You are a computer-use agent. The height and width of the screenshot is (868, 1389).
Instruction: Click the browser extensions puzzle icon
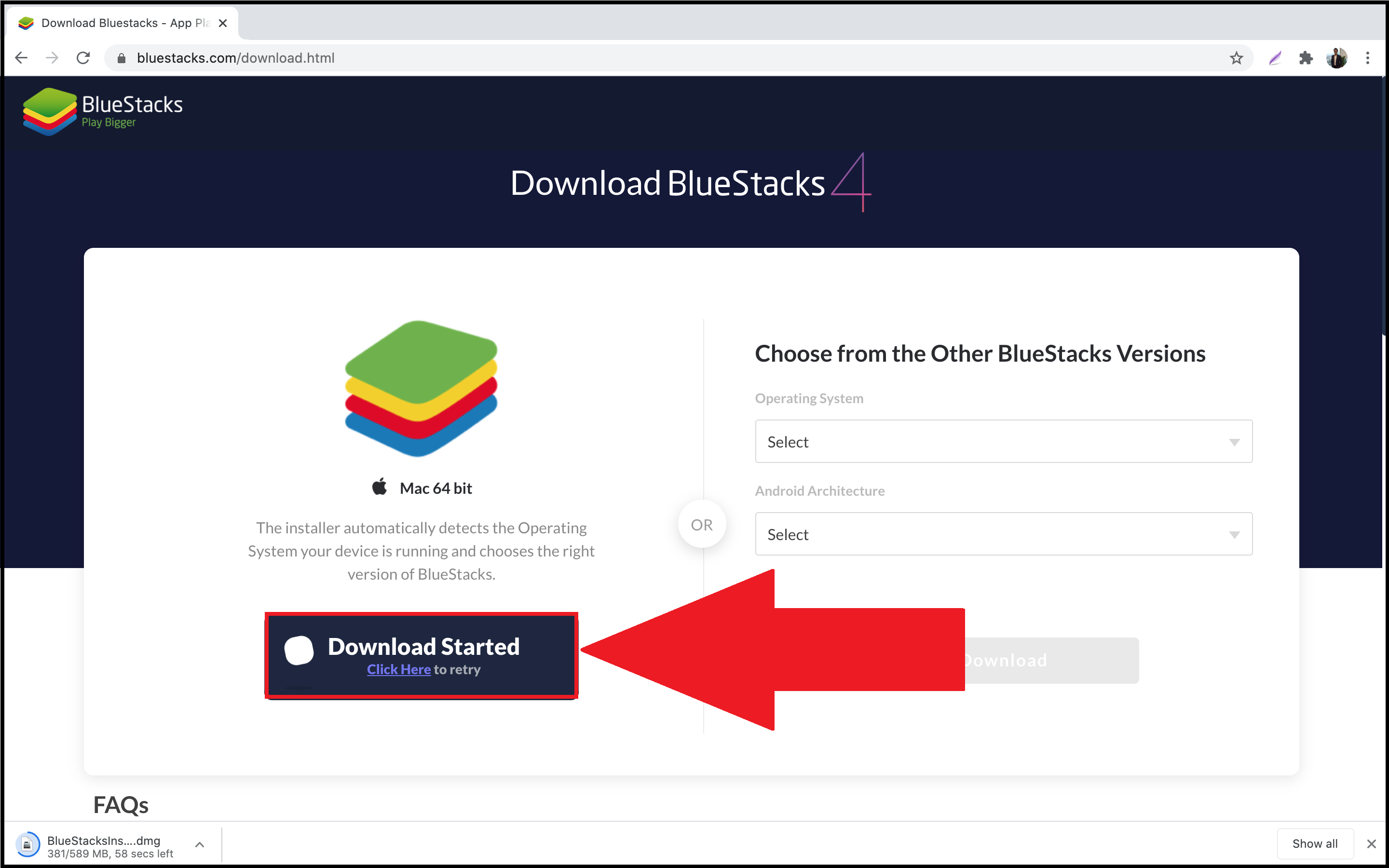(1308, 58)
